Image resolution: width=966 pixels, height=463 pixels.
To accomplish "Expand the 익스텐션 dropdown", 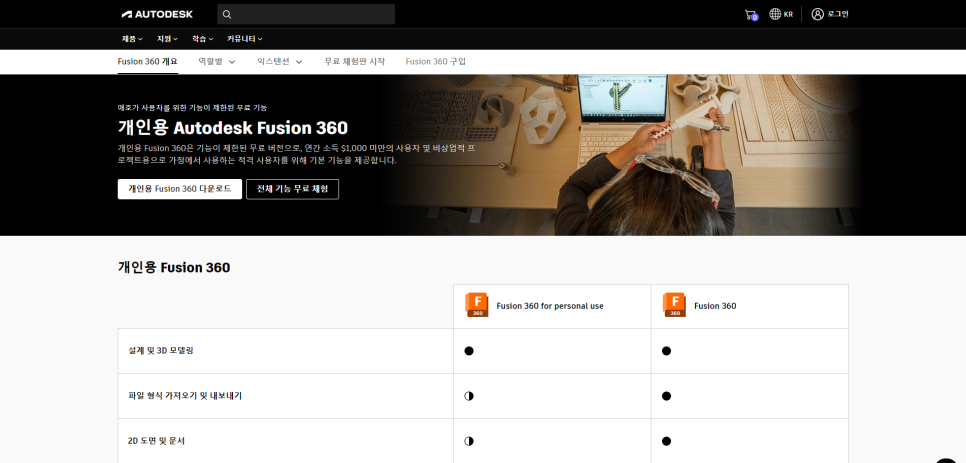I will pyautogui.click(x=280, y=62).
